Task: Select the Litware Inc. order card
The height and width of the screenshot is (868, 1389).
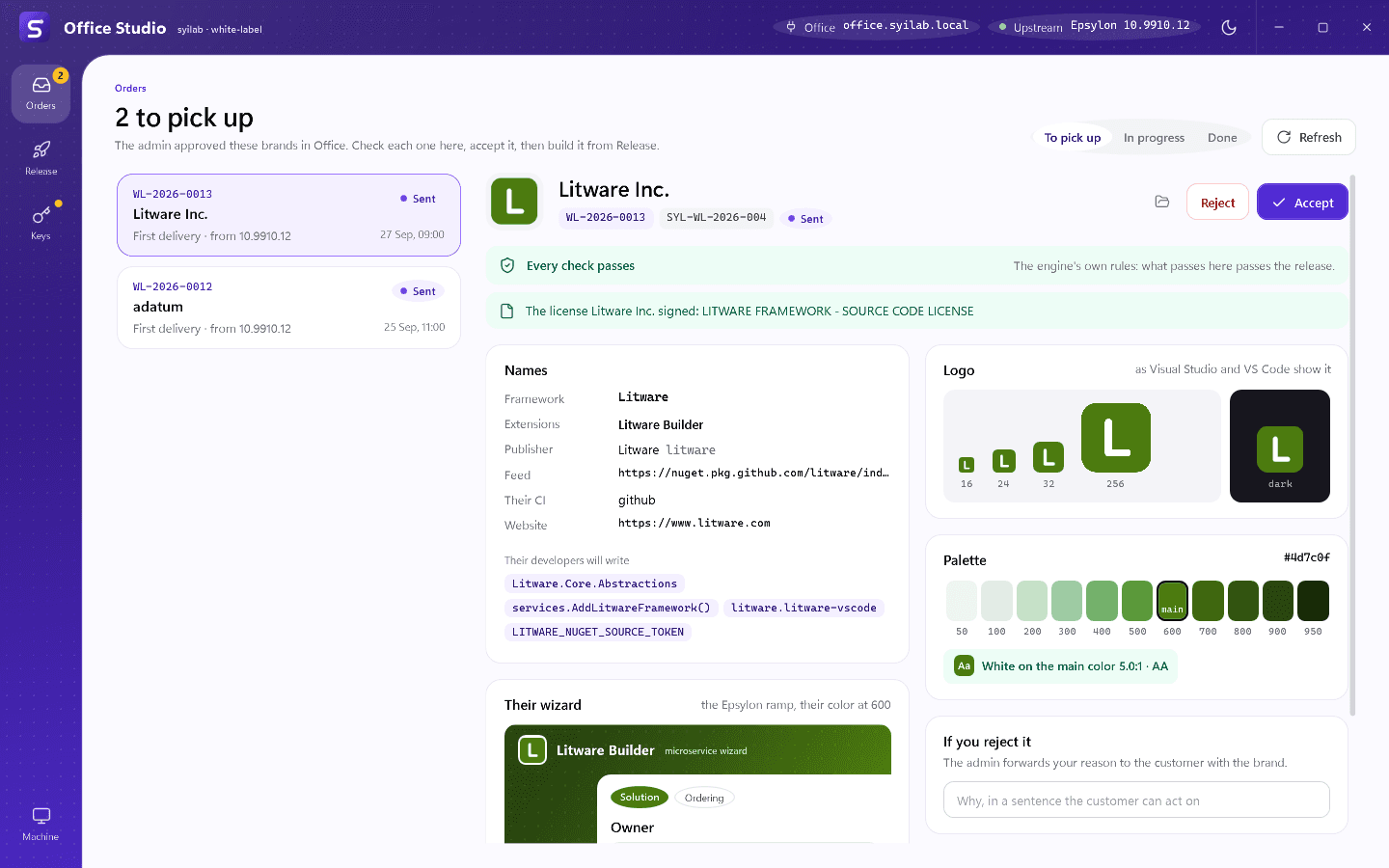Action: [288, 215]
